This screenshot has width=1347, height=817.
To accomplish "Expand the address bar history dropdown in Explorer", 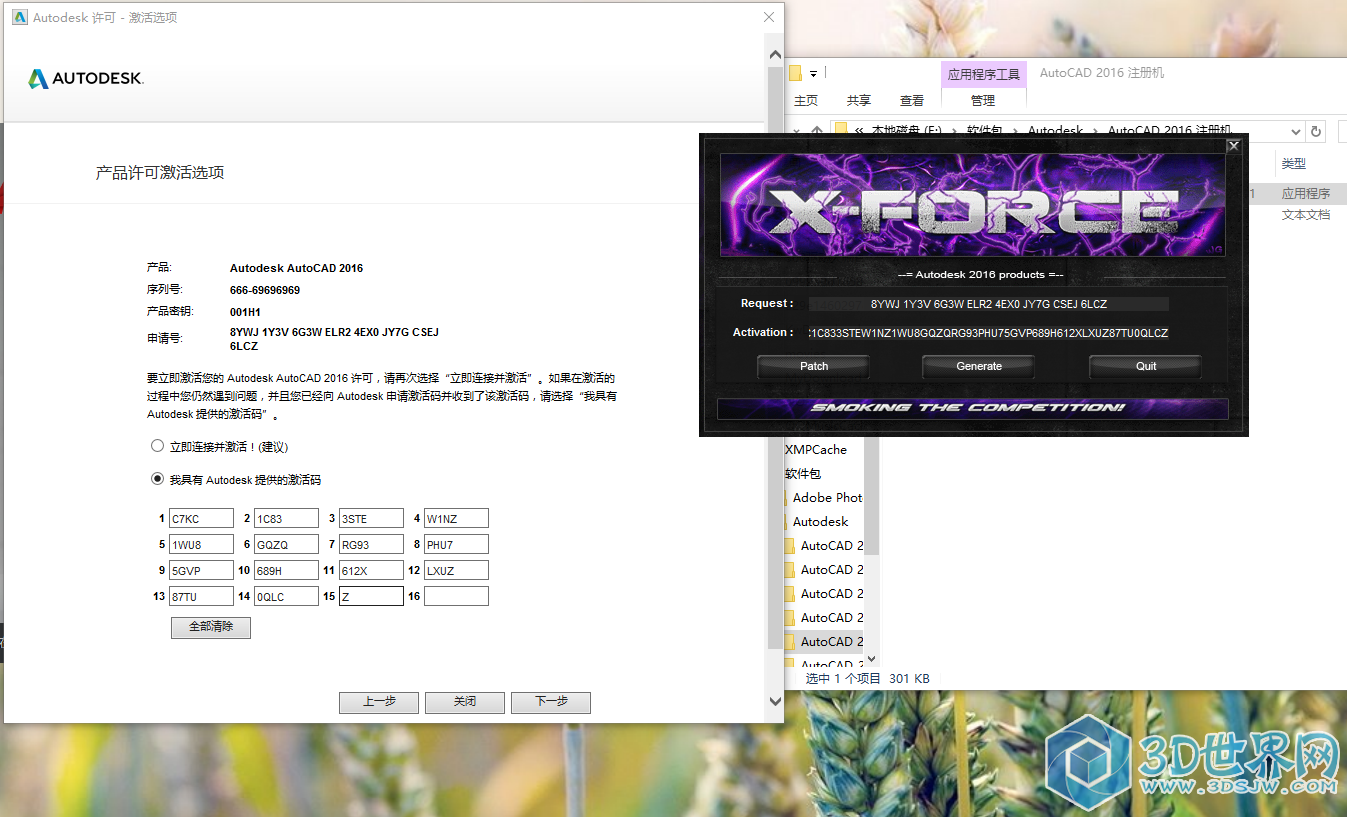I will (1296, 131).
